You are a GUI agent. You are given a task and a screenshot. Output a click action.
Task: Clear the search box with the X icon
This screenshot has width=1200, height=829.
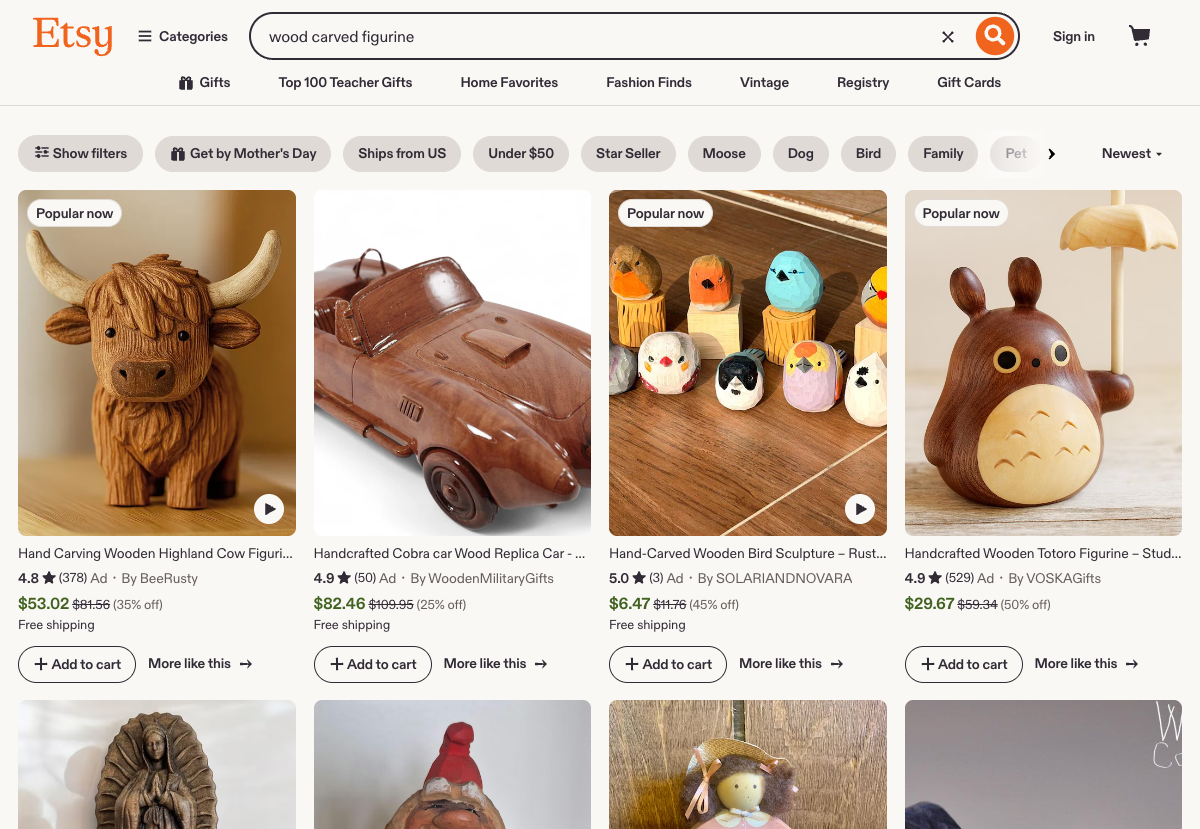click(948, 37)
